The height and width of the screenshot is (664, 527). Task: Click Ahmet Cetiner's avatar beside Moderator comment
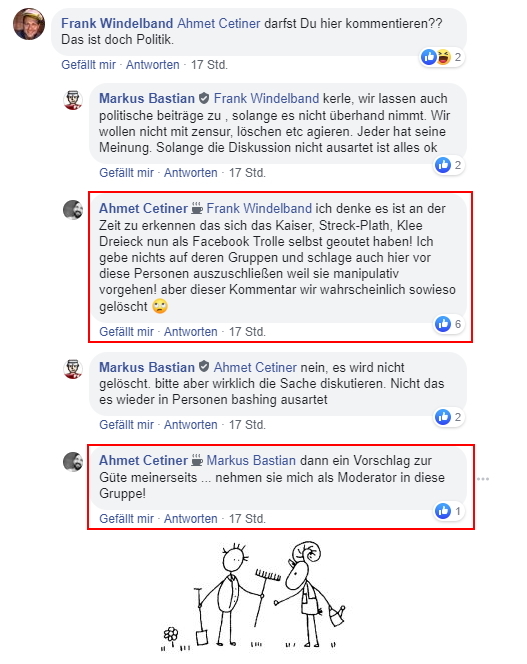[73, 462]
